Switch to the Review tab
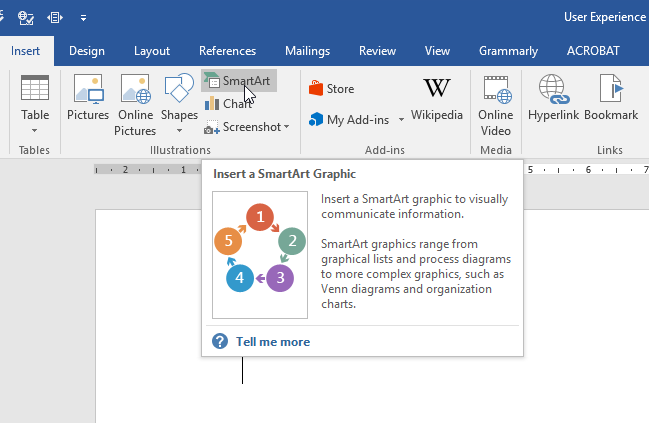The image size is (649, 423). click(377, 51)
